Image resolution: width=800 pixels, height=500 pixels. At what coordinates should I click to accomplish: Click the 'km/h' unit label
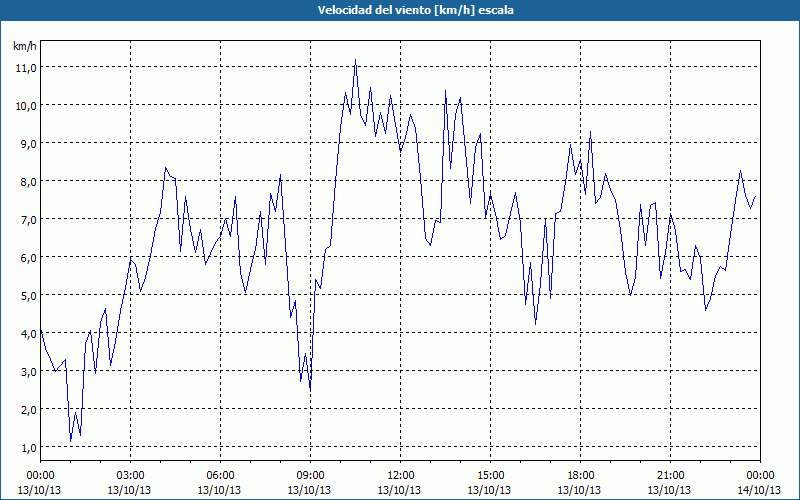(x=25, y=46)
